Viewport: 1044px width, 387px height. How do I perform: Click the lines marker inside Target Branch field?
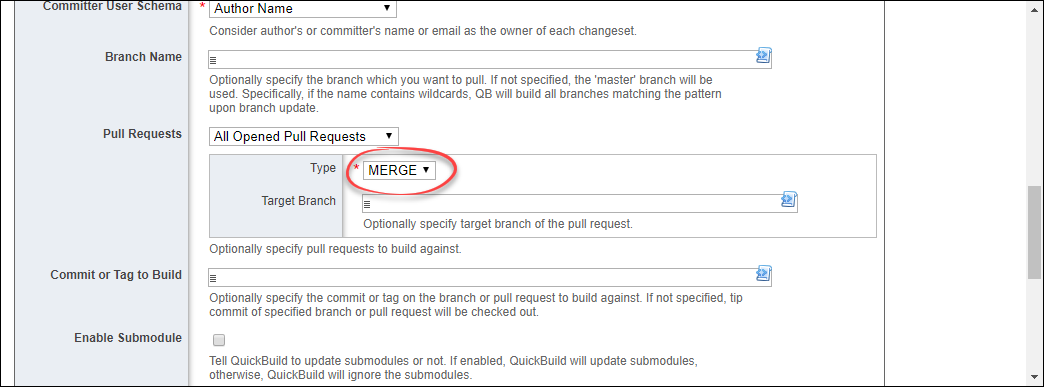(x=366, y=204)
